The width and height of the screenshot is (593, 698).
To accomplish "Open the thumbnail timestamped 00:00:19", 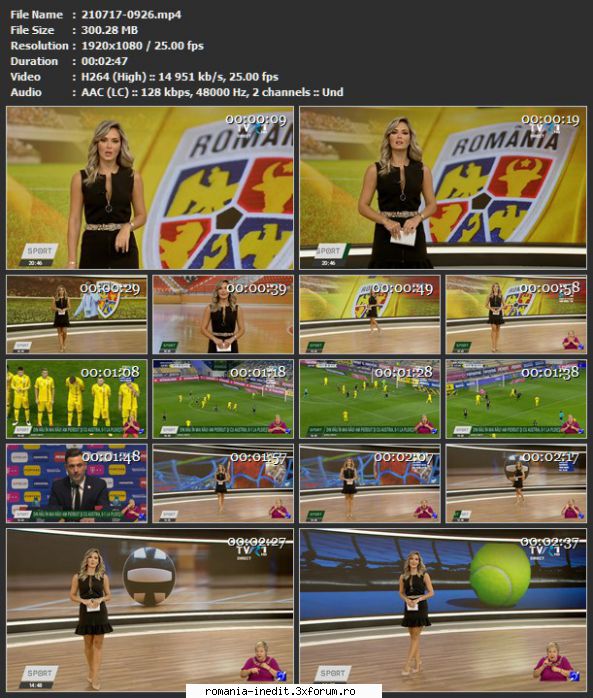I will 443,188.
